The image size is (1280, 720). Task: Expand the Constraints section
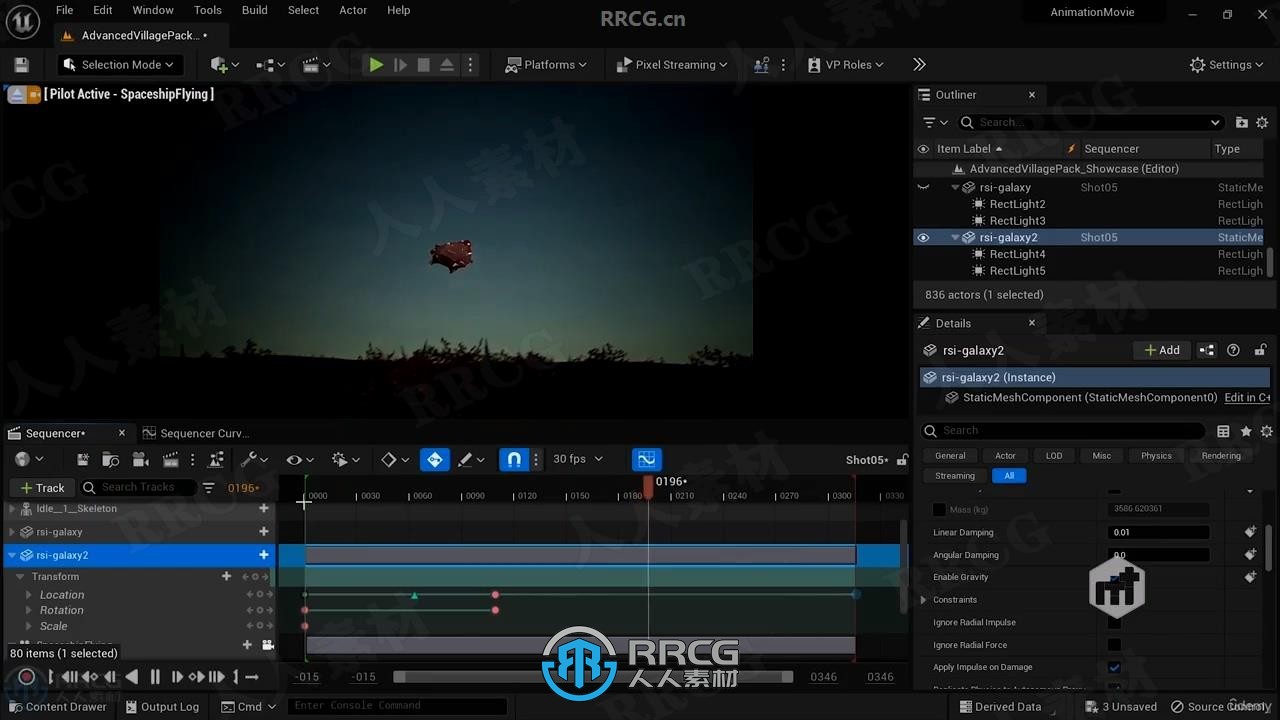point(923,600)
